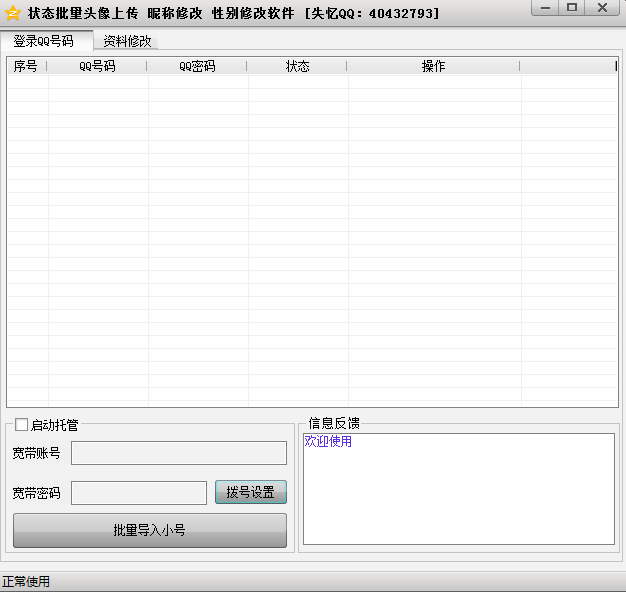Minimize the window
Image resolution: width=626 pixels, height=593 pixels.
543,8
